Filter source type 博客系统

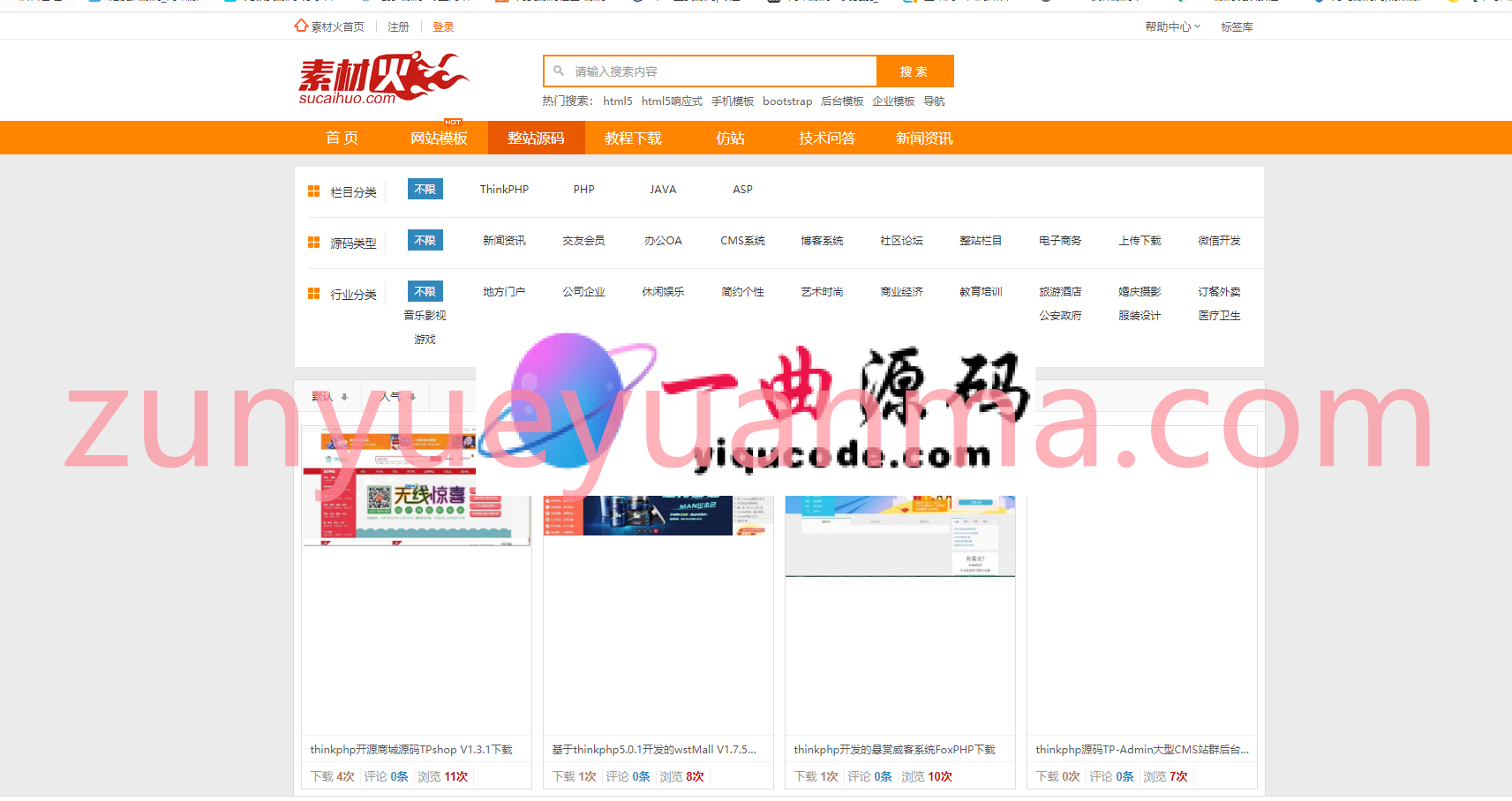point(822,240)
